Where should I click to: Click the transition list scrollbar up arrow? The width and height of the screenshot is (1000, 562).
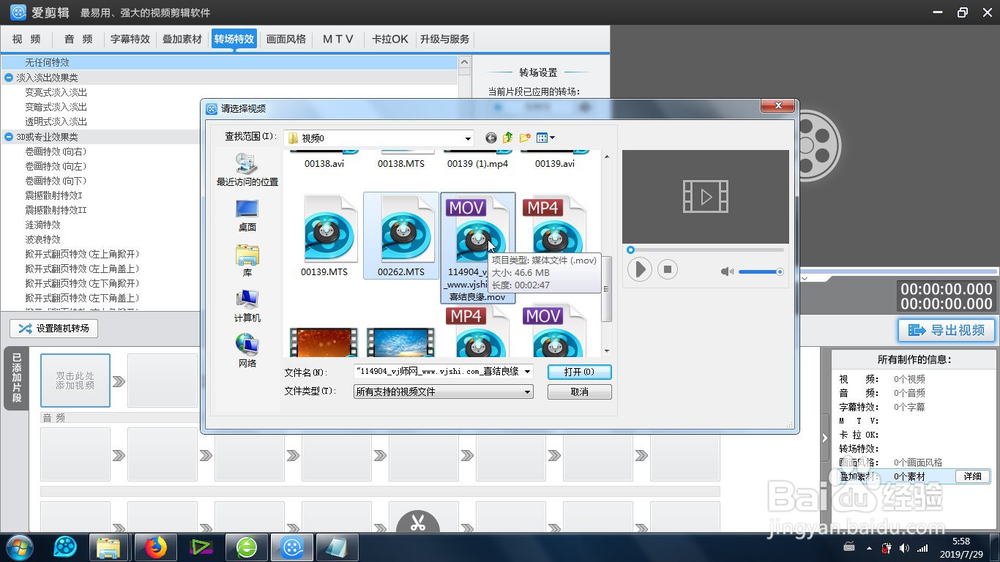pyautogui.click(x=464, y=63)
